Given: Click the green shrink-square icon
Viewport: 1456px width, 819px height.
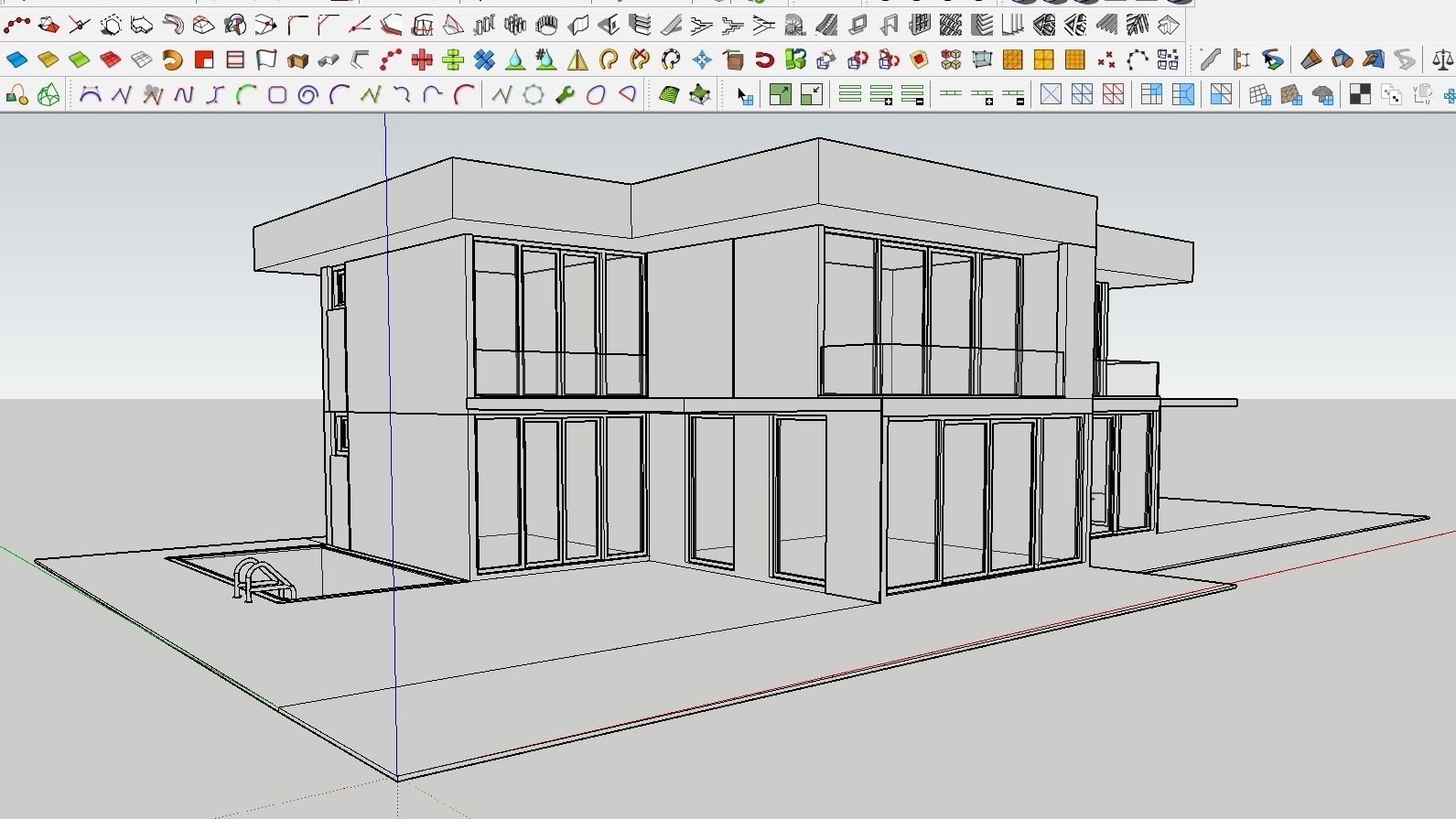Looking at the screenshot, I should (811, 94).
